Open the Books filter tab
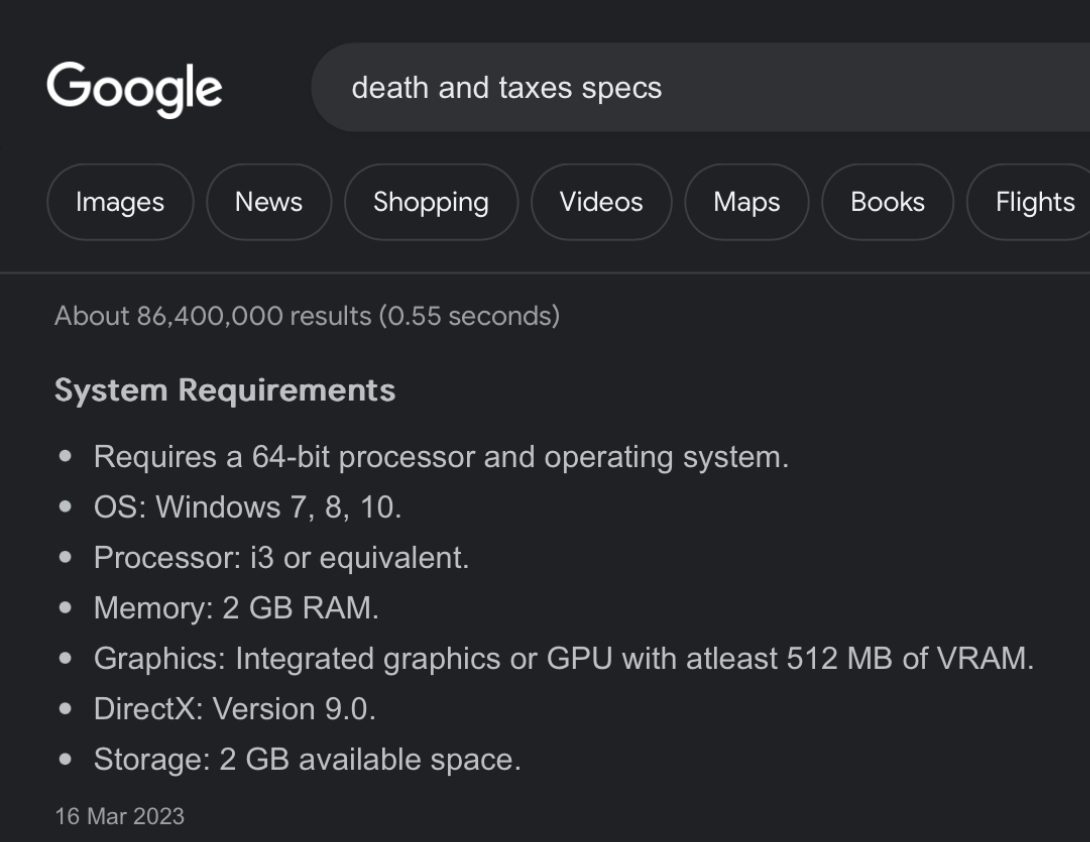1090x842 pixels. (x=888, y=202)
